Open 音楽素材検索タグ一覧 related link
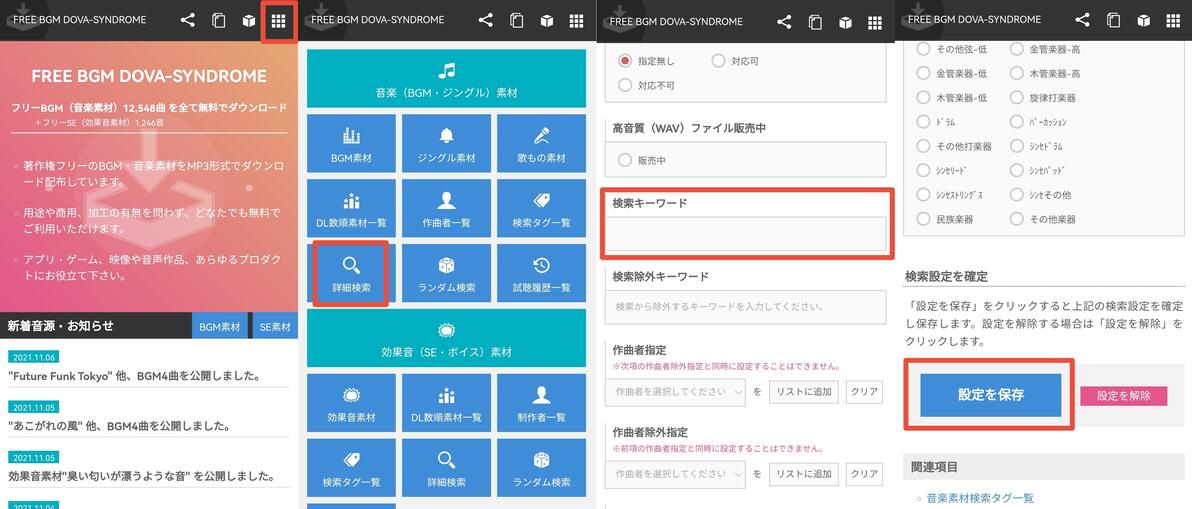Viewport: 1192px width, 509px height. (x=980, y=498)
